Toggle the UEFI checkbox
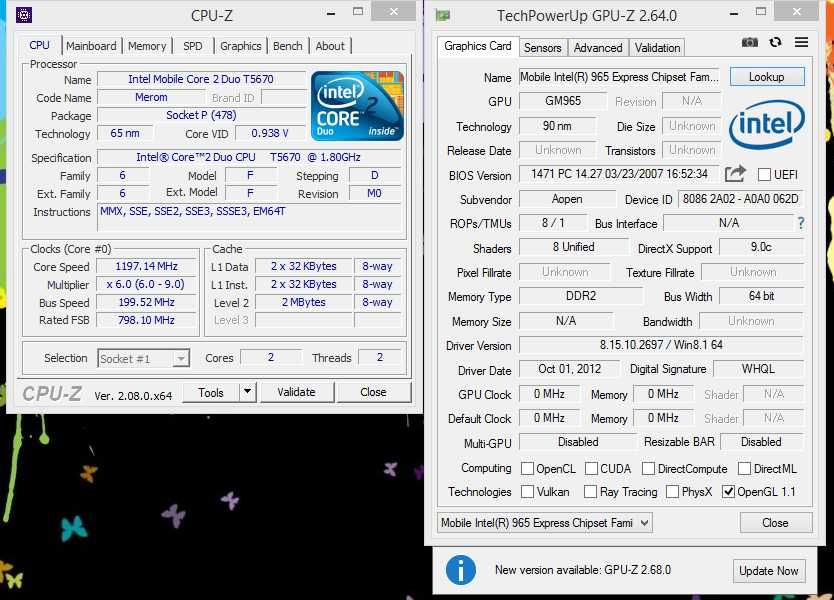This screenshot has height=600, width=834. click(x=764, y=174)
